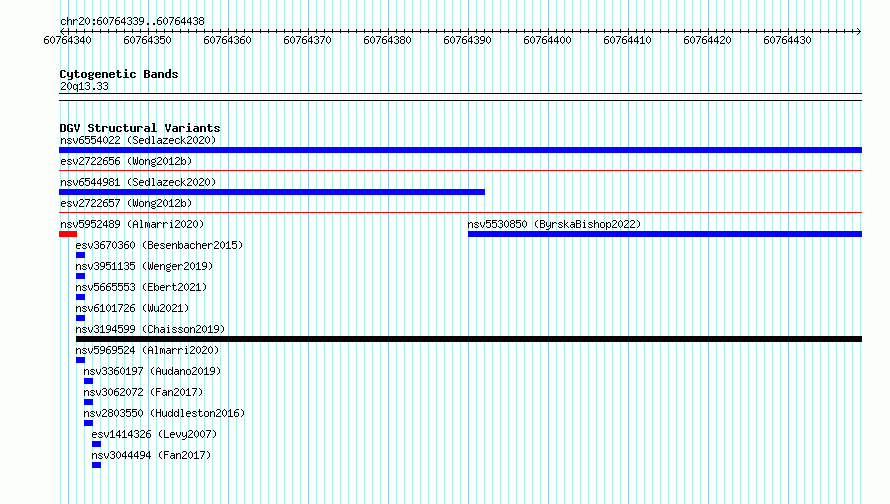890x504 pixels.
Task: Click ruler position 60764410
Action: (x=628, y=40)
